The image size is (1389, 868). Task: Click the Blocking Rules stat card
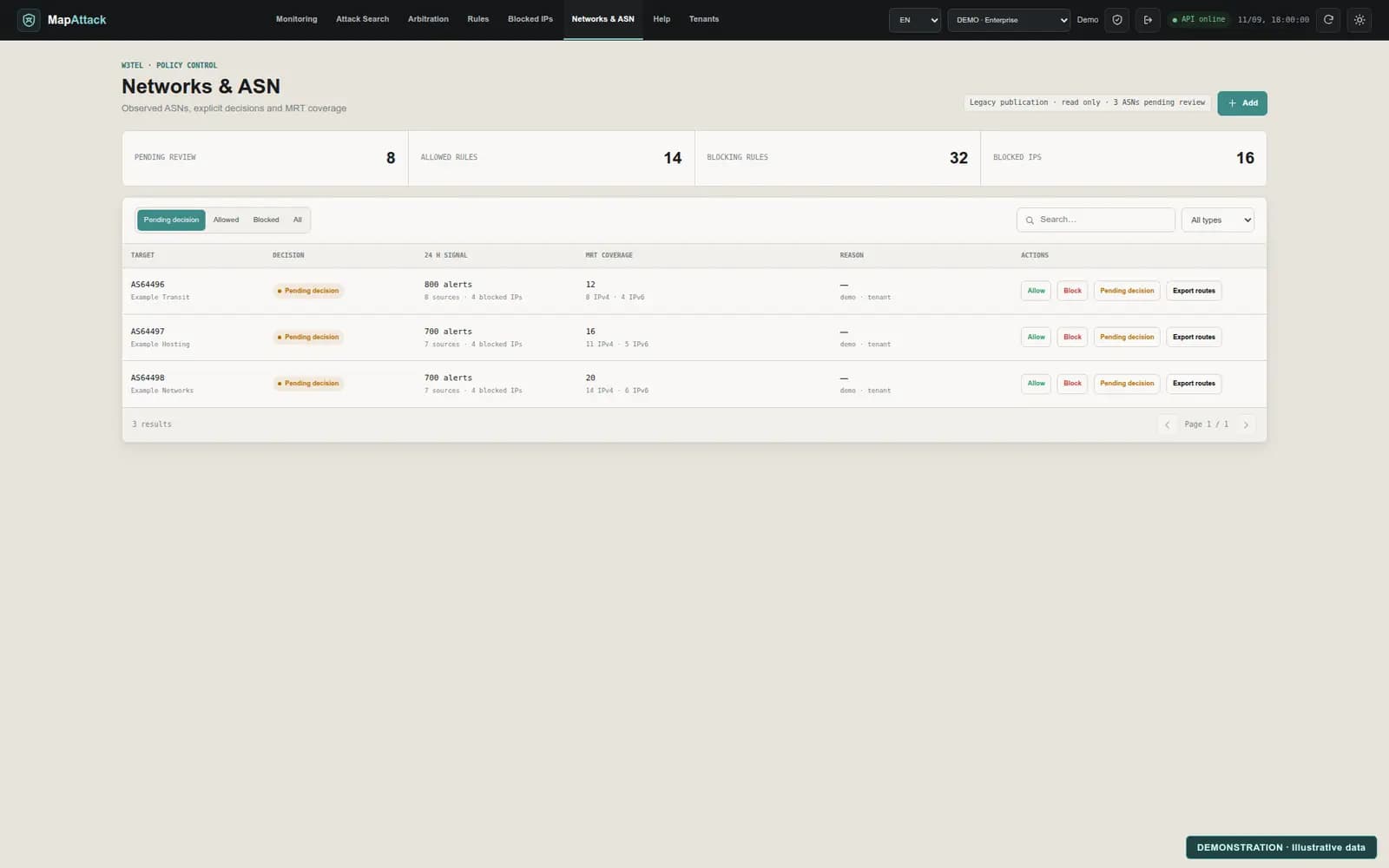coord(838,158)
